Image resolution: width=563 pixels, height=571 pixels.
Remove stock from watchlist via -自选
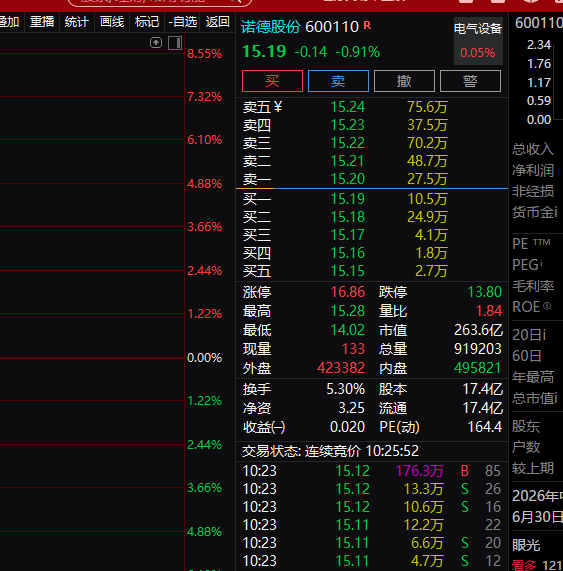click(x=183, y=21)
